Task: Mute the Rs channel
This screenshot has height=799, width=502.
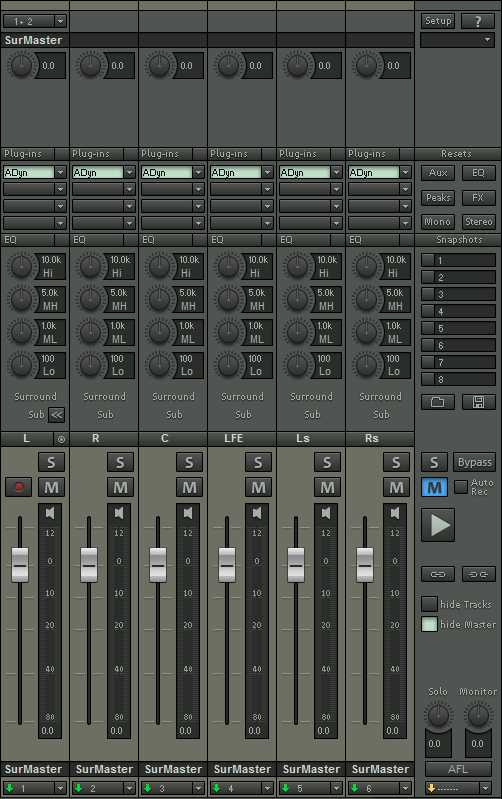Action: 397,488
